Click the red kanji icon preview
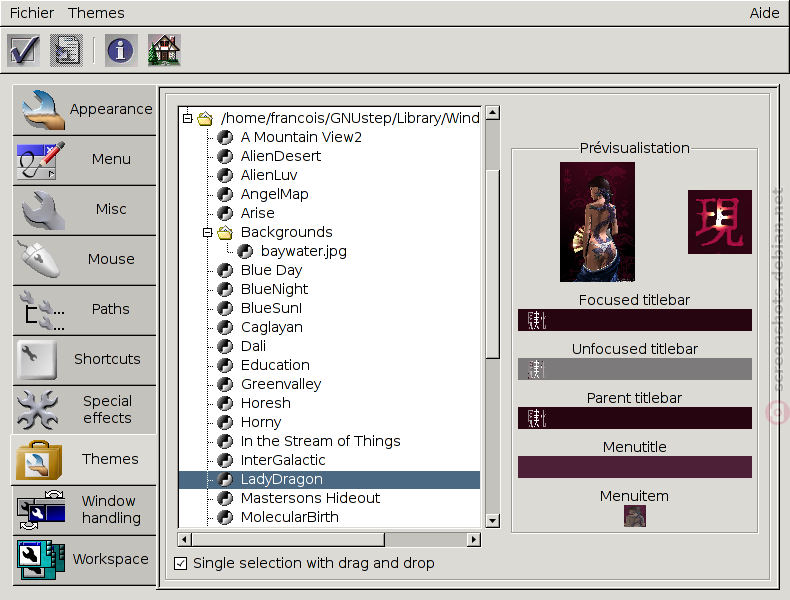790x600 pixels. click(x=719, y=222)
